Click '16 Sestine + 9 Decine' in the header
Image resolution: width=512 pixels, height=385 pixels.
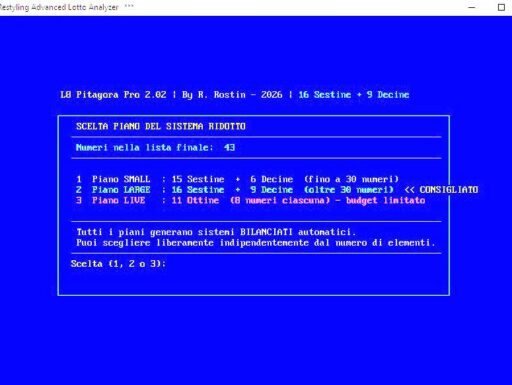(354, 95)
